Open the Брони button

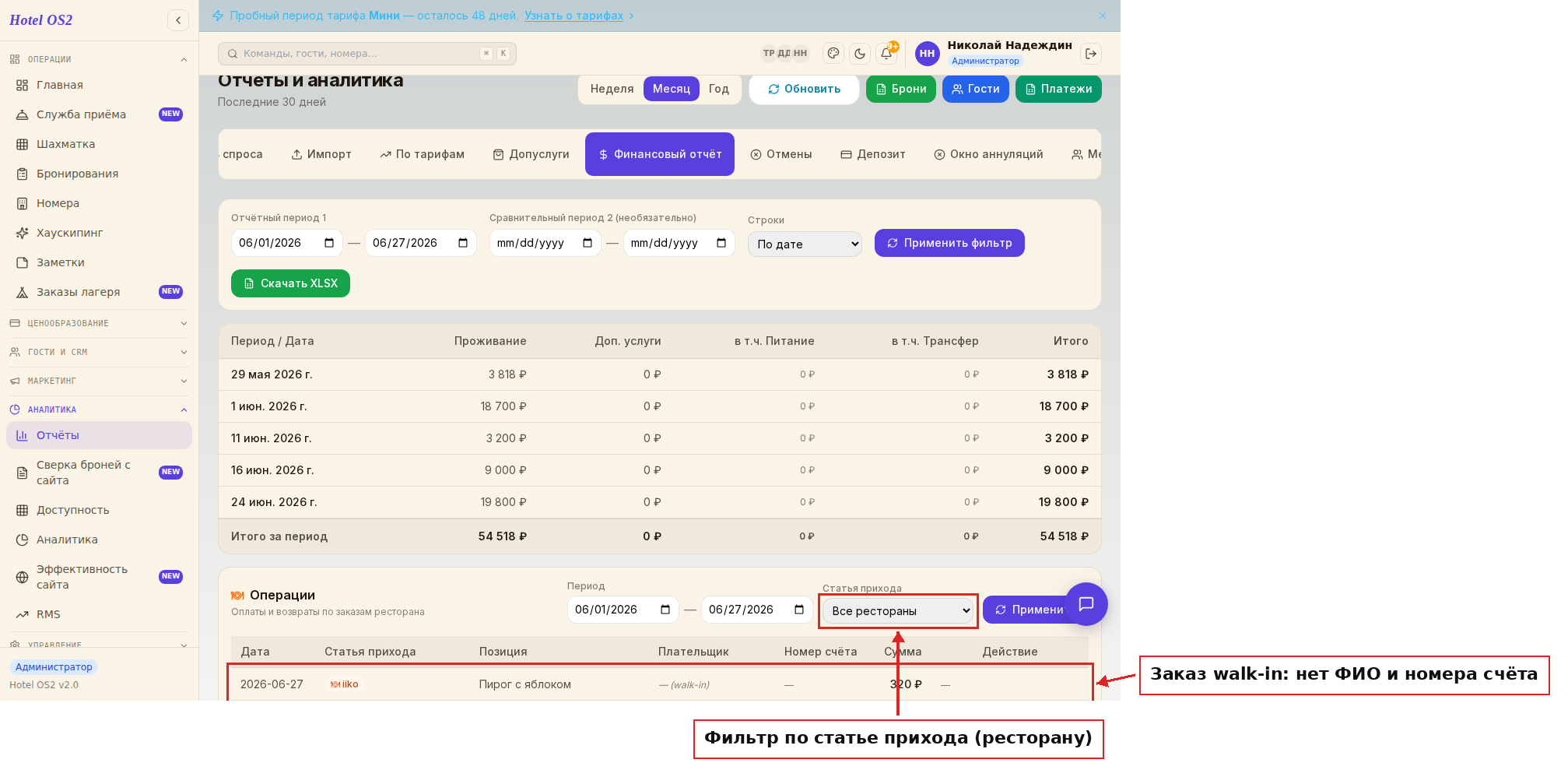(x=901, y=89)
